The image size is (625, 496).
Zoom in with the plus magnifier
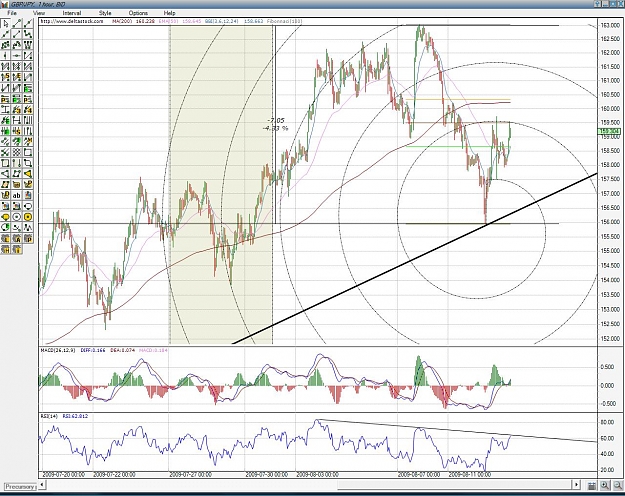pyautogui.click(x=605, y=485)
